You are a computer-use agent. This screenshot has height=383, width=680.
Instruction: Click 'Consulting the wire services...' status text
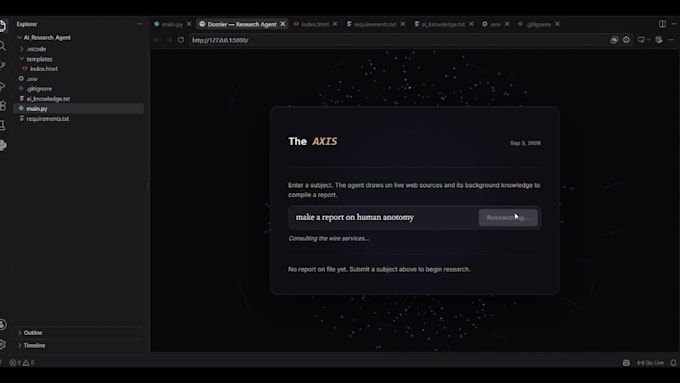(329, 239)
